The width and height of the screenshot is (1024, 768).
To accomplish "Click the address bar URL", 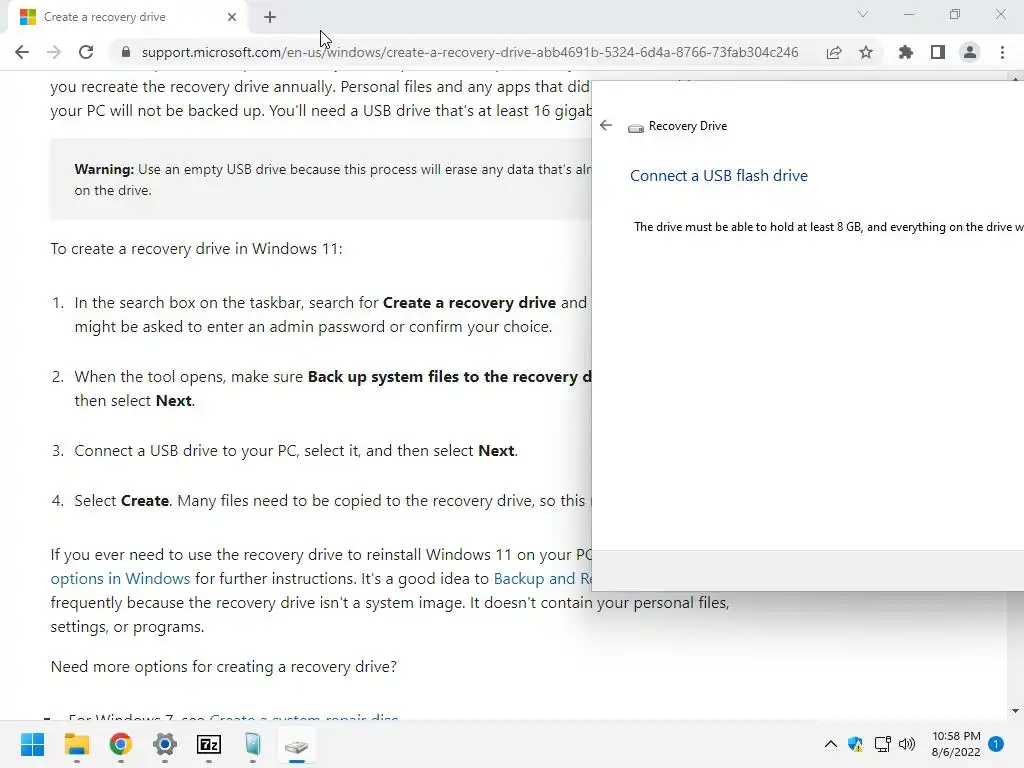I will (470, 52).
